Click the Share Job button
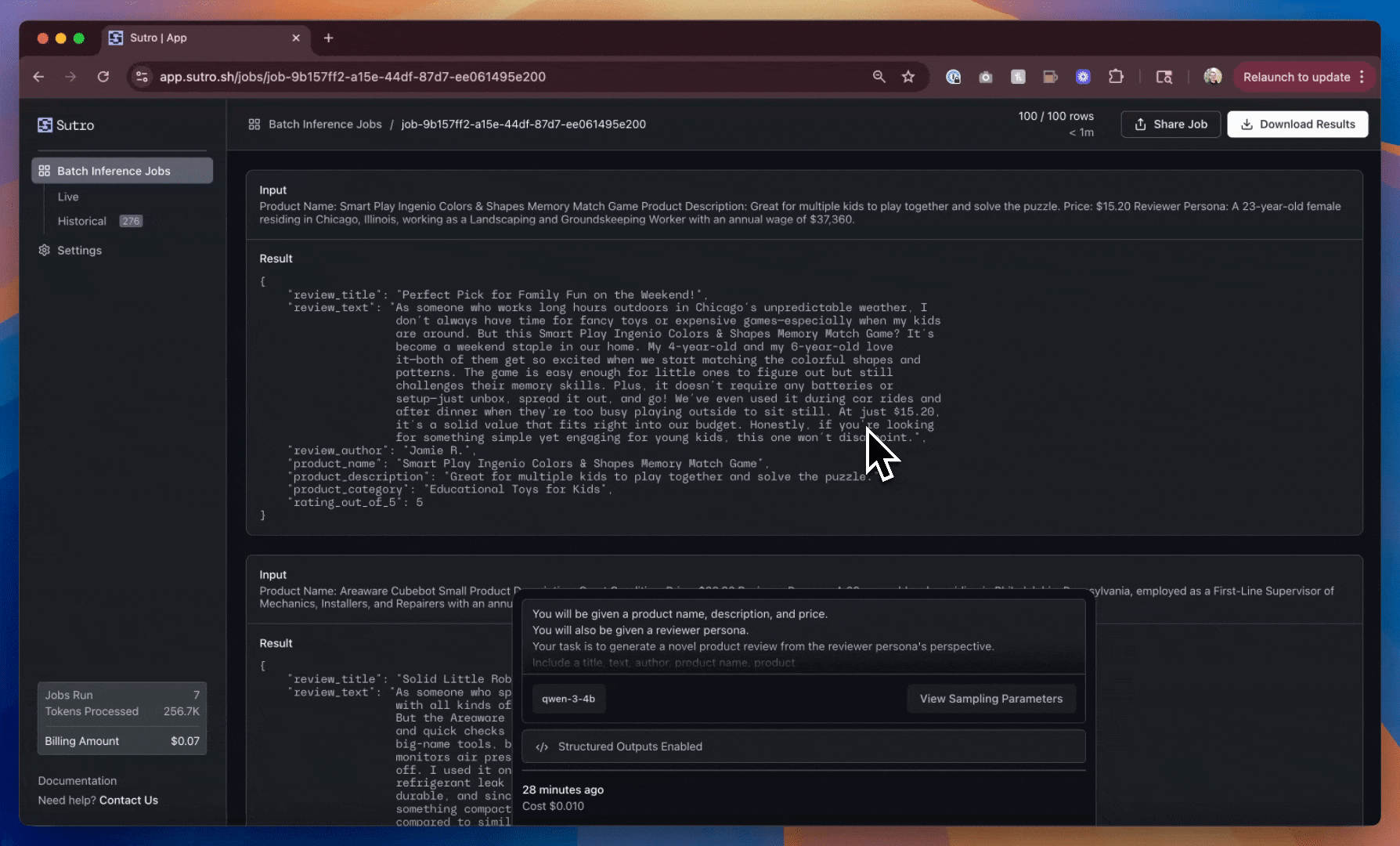Image resolution: width=1400 pixels, height=846 pixels. pyautogui.click(x=1171, y=124)
